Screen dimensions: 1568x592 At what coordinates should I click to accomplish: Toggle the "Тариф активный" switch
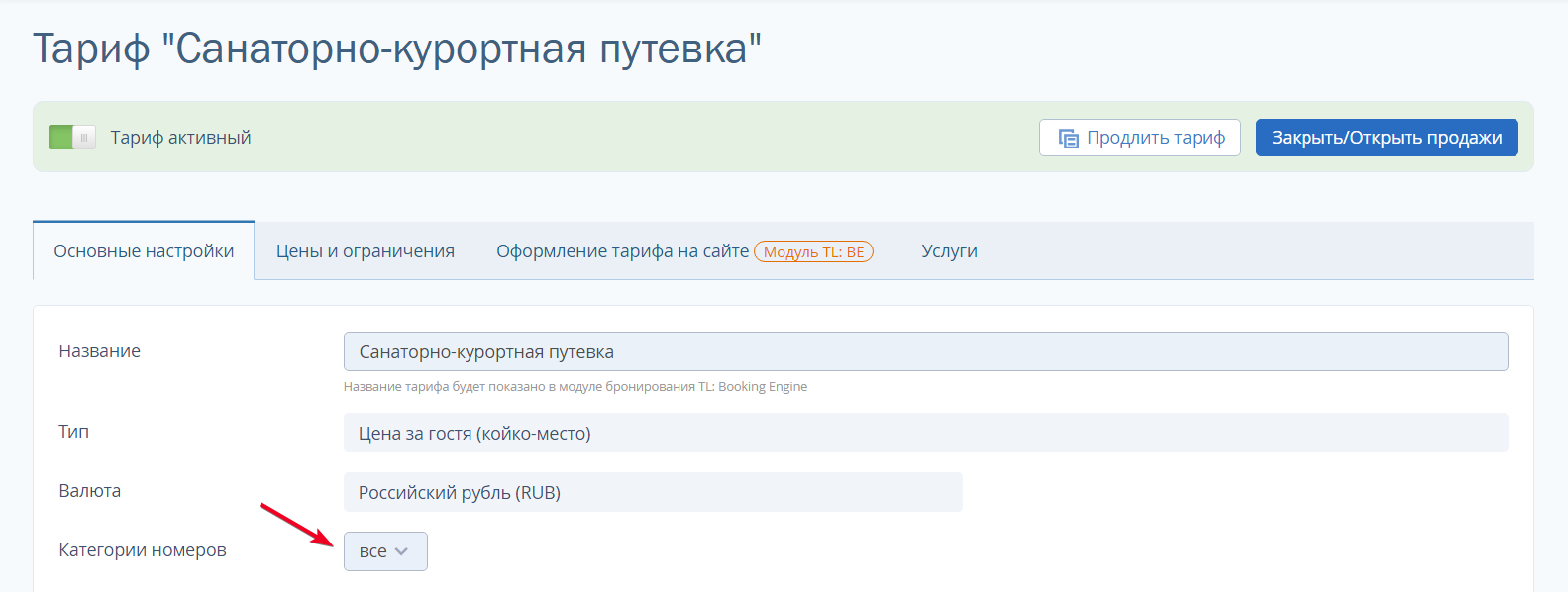pyautogui.click(x=72, y=138)
